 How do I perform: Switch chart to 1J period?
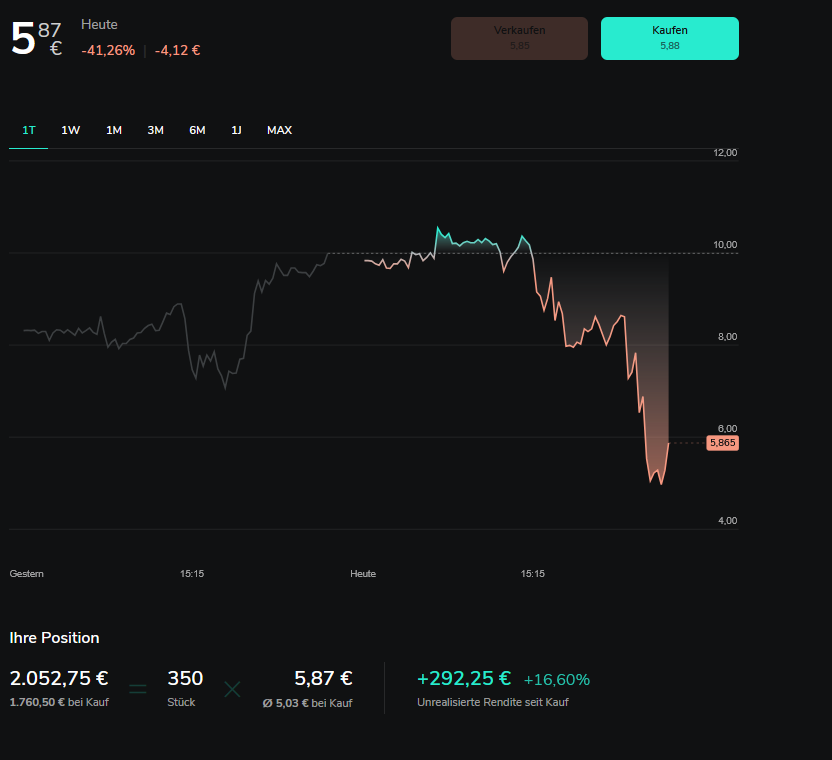236,130
